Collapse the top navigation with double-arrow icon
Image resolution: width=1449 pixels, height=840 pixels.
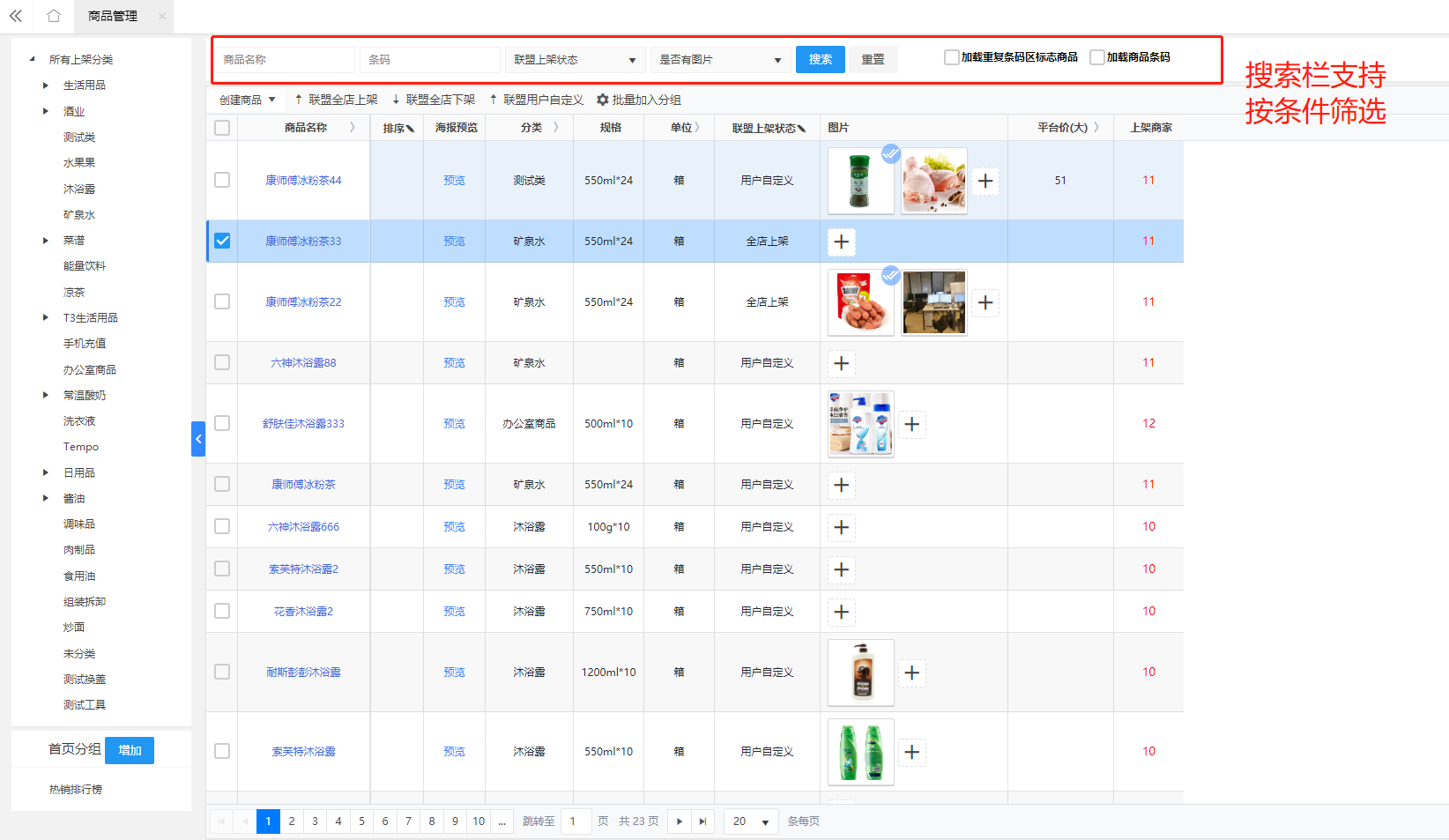click(x=16, y=16)
